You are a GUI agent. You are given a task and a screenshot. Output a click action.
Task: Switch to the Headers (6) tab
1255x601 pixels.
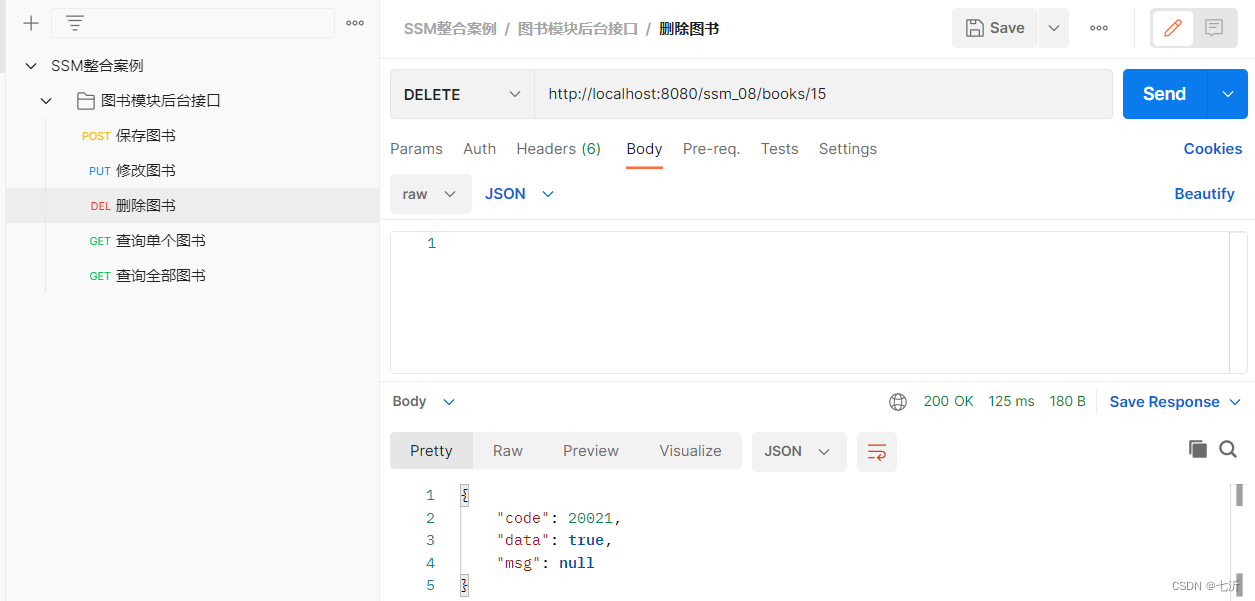[x=557, y=148]
